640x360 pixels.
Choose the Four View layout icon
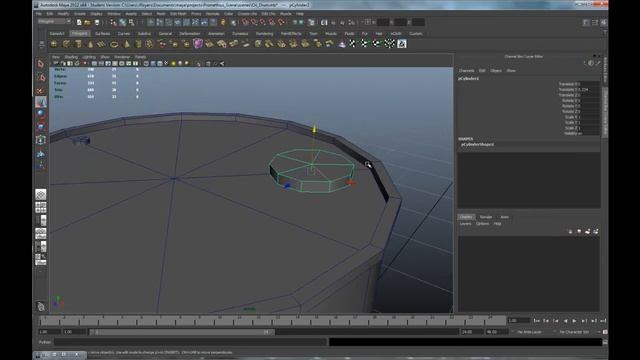coord(40,207)
